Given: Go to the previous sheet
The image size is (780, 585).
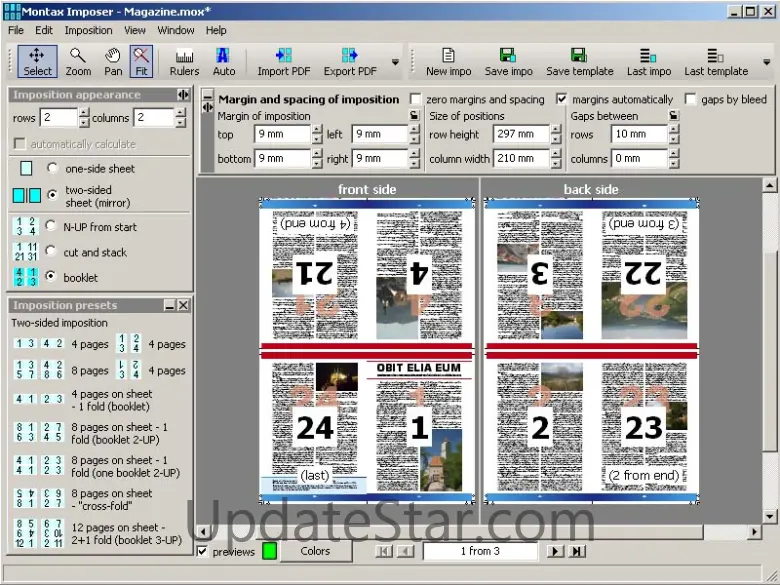Looking at the screenshot, I should [x=405, y=551].
